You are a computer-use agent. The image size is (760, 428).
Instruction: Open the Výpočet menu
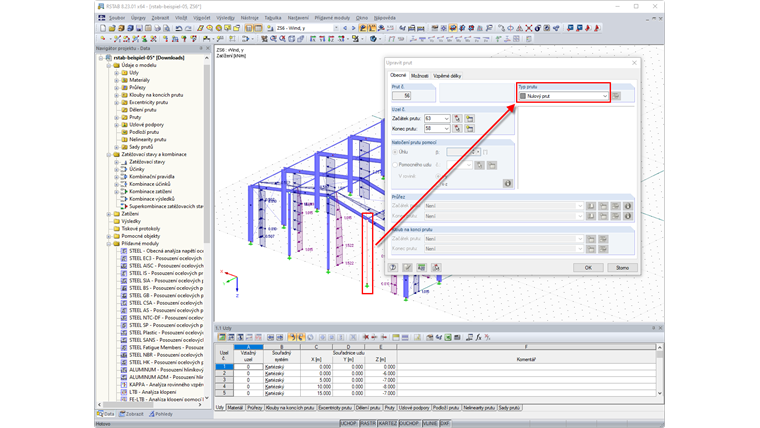202,18
